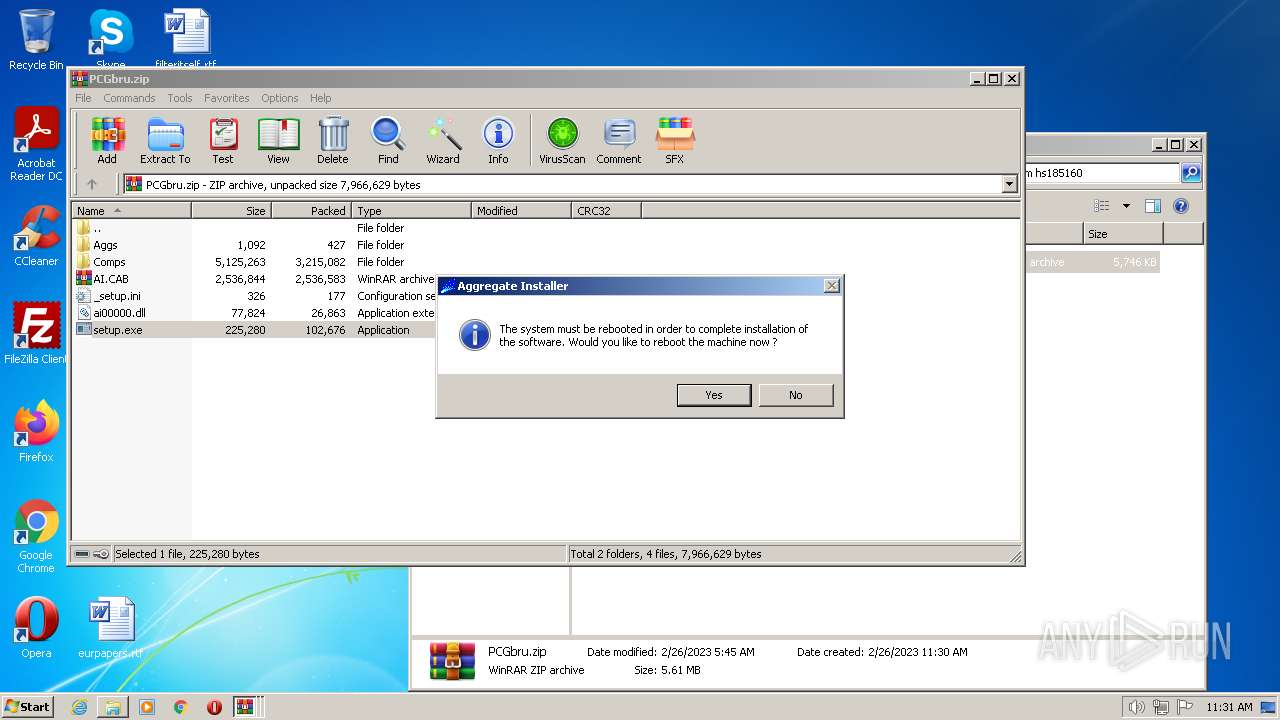Click the Add toolbar icon in WinRAR
This screenshot has width=1280, height=720.
[107, 140]
